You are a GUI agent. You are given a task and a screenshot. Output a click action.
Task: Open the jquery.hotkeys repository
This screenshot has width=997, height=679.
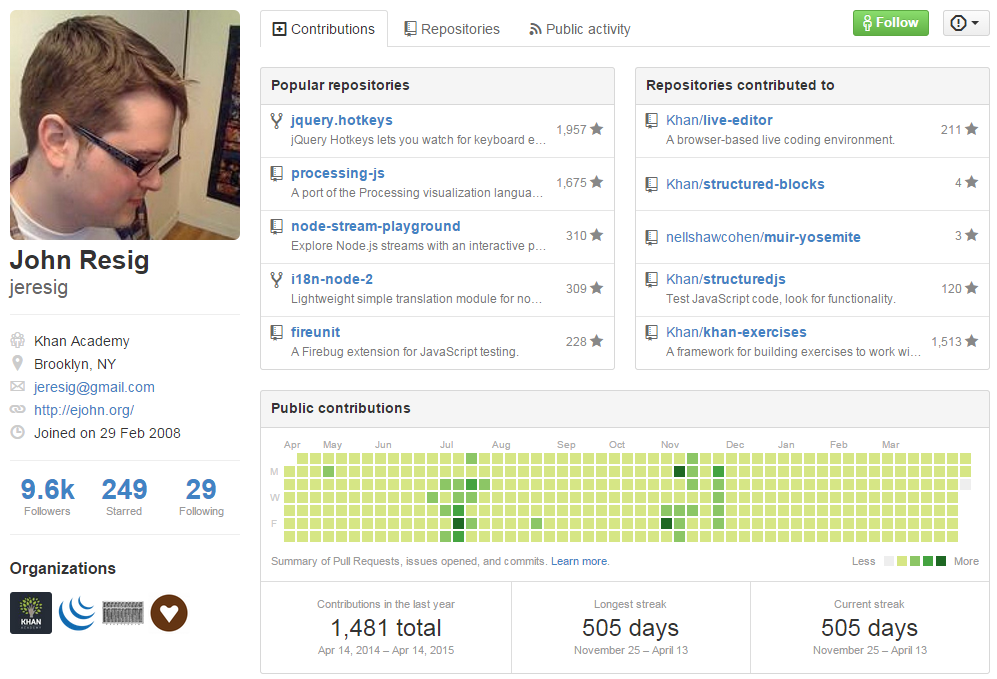341,120
